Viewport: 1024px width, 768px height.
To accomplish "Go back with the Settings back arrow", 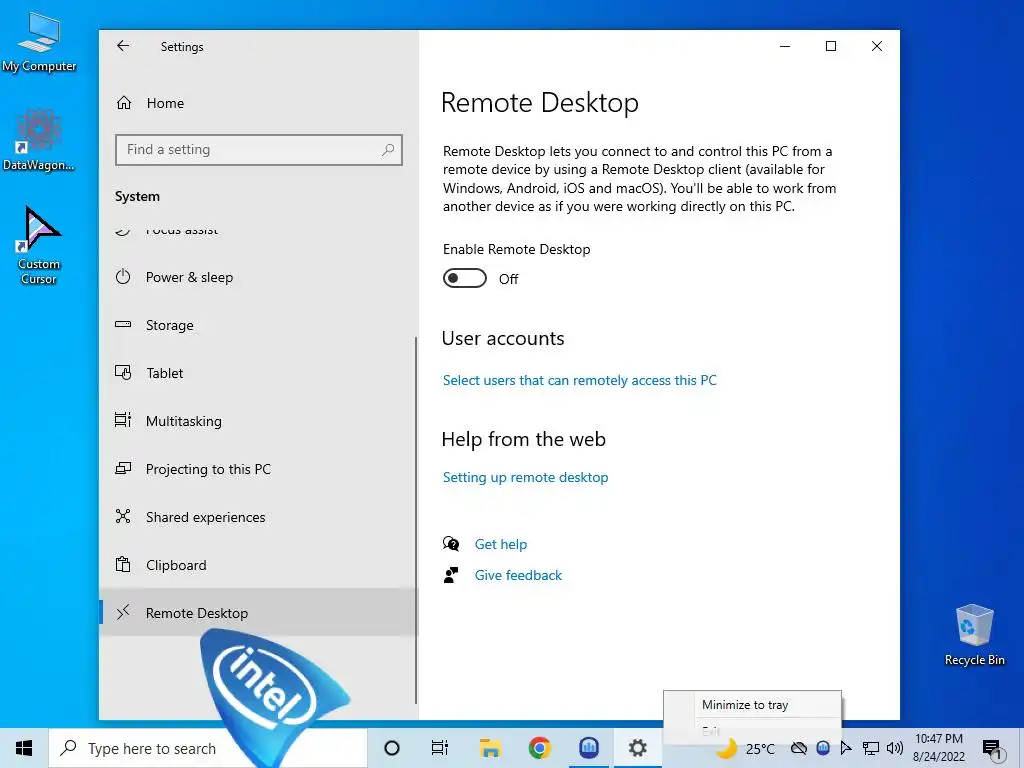I will (x=123, y=46).
